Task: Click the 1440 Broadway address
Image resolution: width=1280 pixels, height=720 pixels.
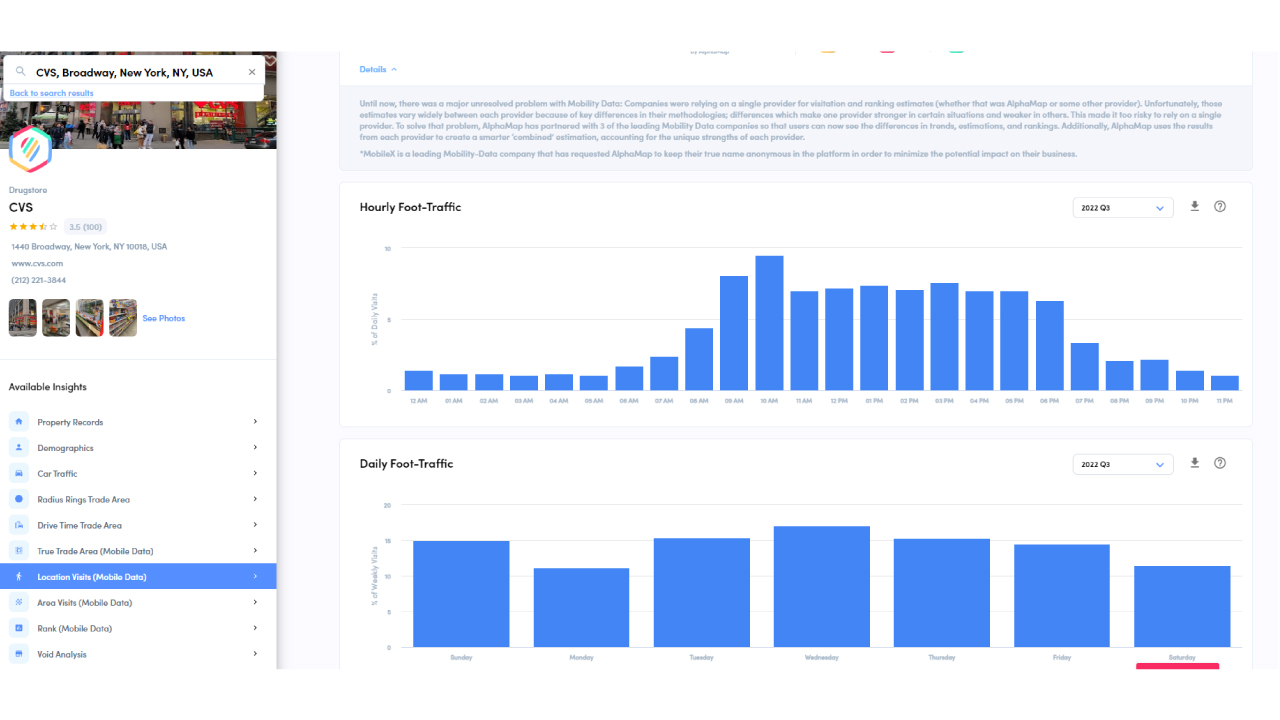Action: [x=89, y=246]
